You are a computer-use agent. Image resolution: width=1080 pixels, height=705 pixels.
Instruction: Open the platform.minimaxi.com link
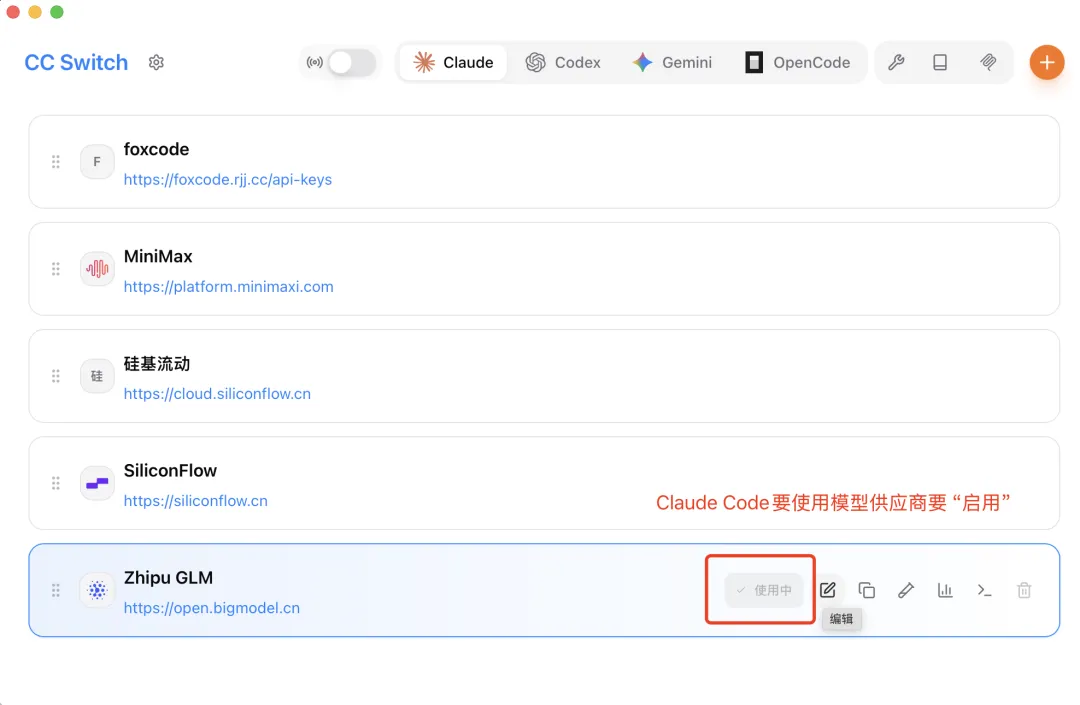228,287
